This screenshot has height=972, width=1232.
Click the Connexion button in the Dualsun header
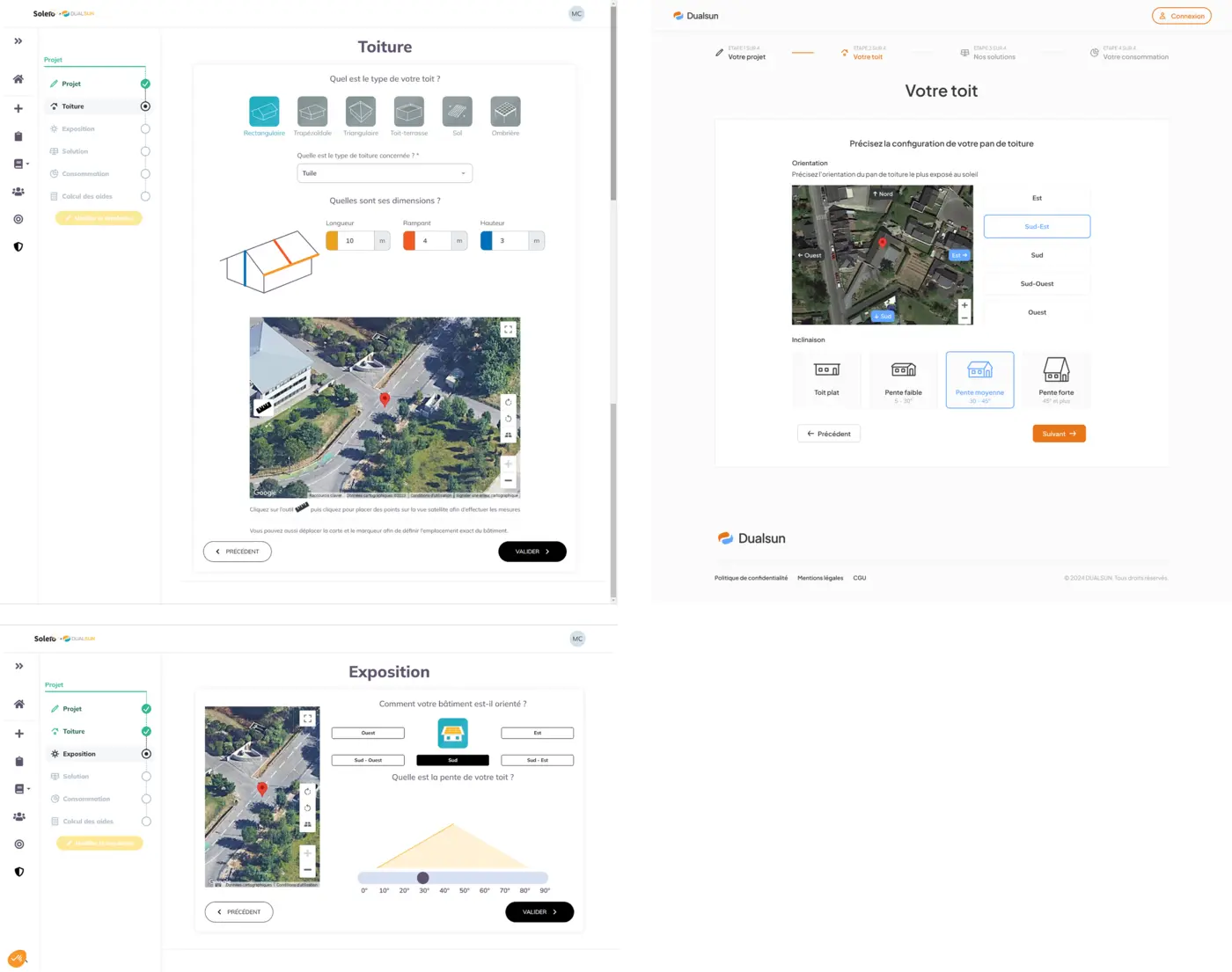[1181, 16]
